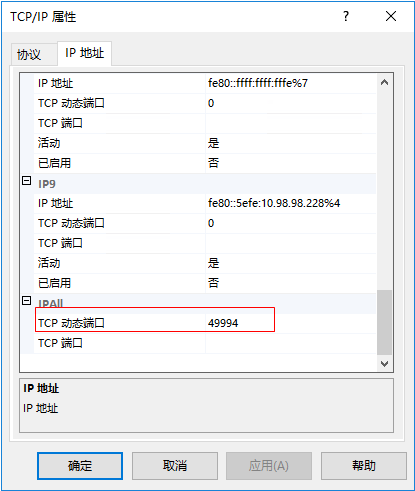Select the IP 地址 tab
Screen dimensions: 415x491
point(84,53)
